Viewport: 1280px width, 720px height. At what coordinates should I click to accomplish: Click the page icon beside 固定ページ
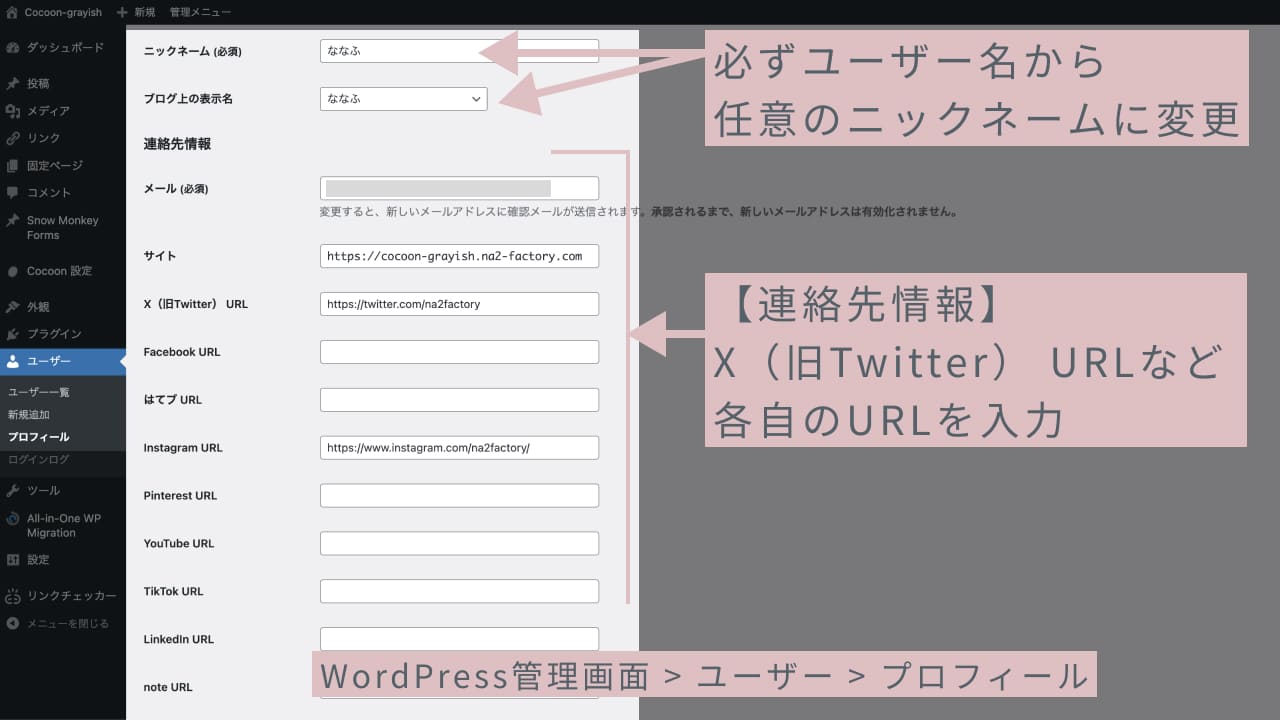(13, 166)
